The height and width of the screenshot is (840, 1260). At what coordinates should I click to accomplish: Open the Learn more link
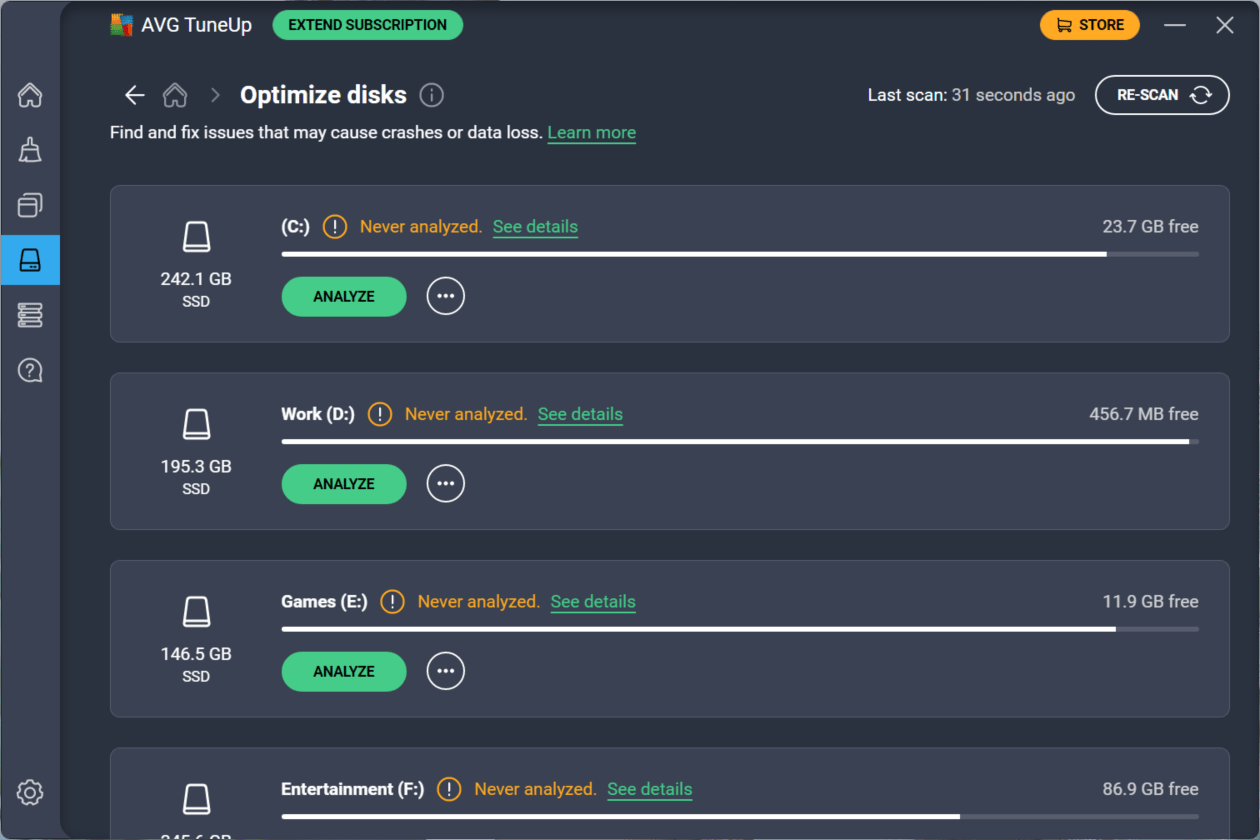pyautogui.click(x=591, y=133)
